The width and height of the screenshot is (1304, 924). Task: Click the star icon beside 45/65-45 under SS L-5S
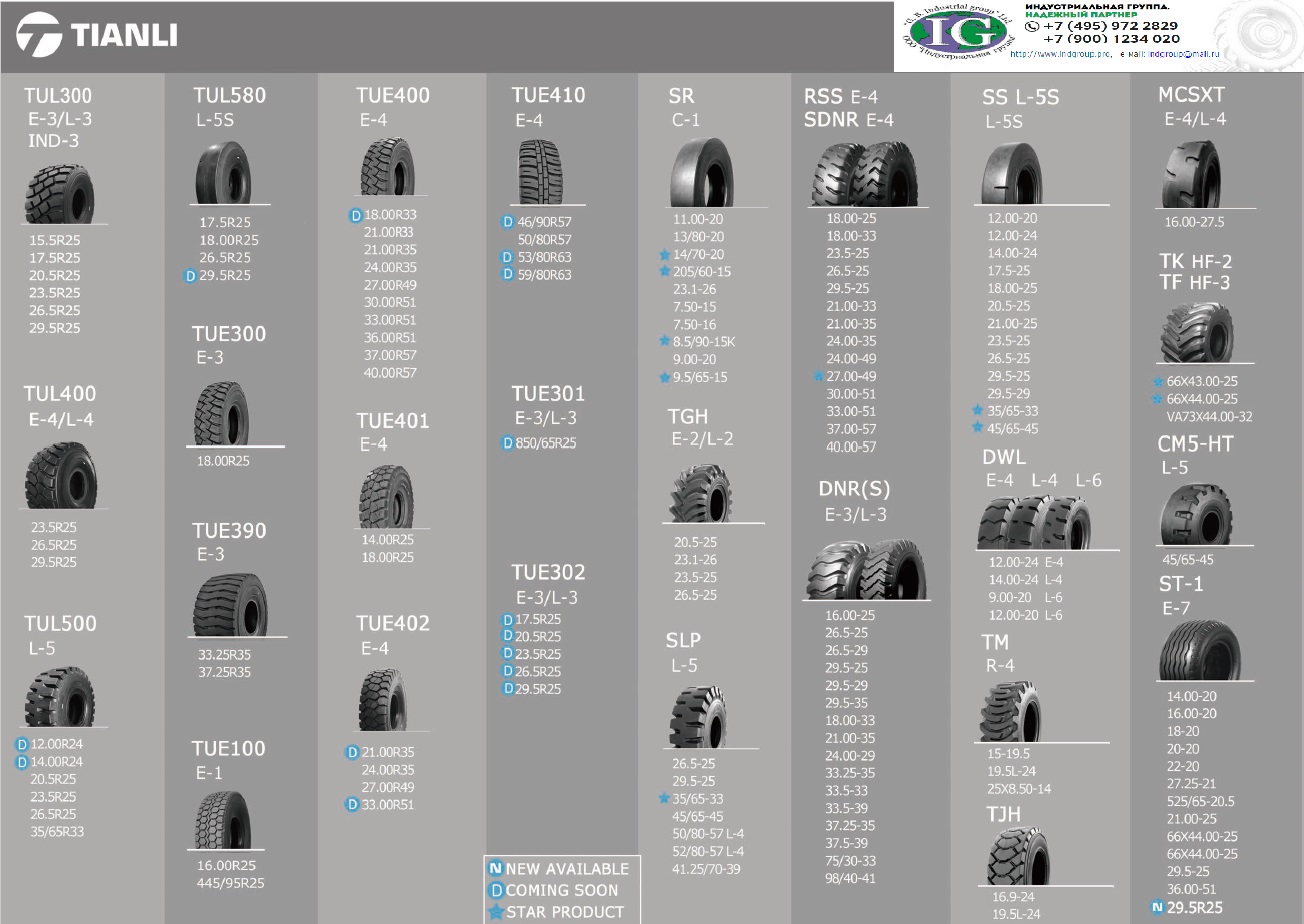click(x=978, y=428)
